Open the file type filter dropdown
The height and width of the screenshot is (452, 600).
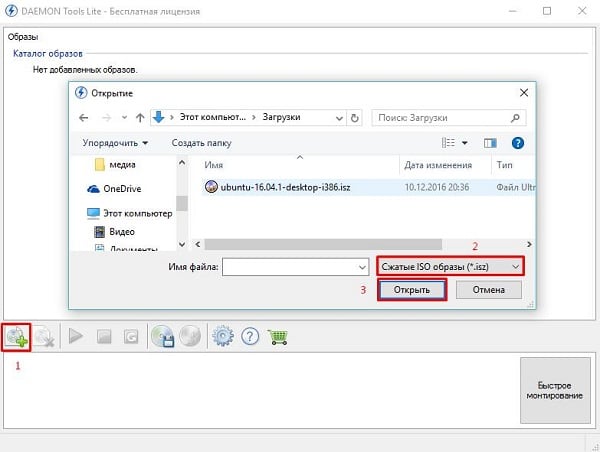450,267
